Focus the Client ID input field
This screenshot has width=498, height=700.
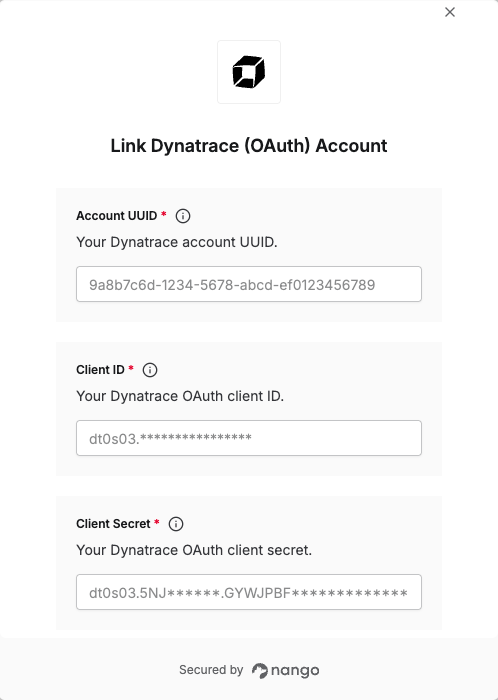click(249, 438)
